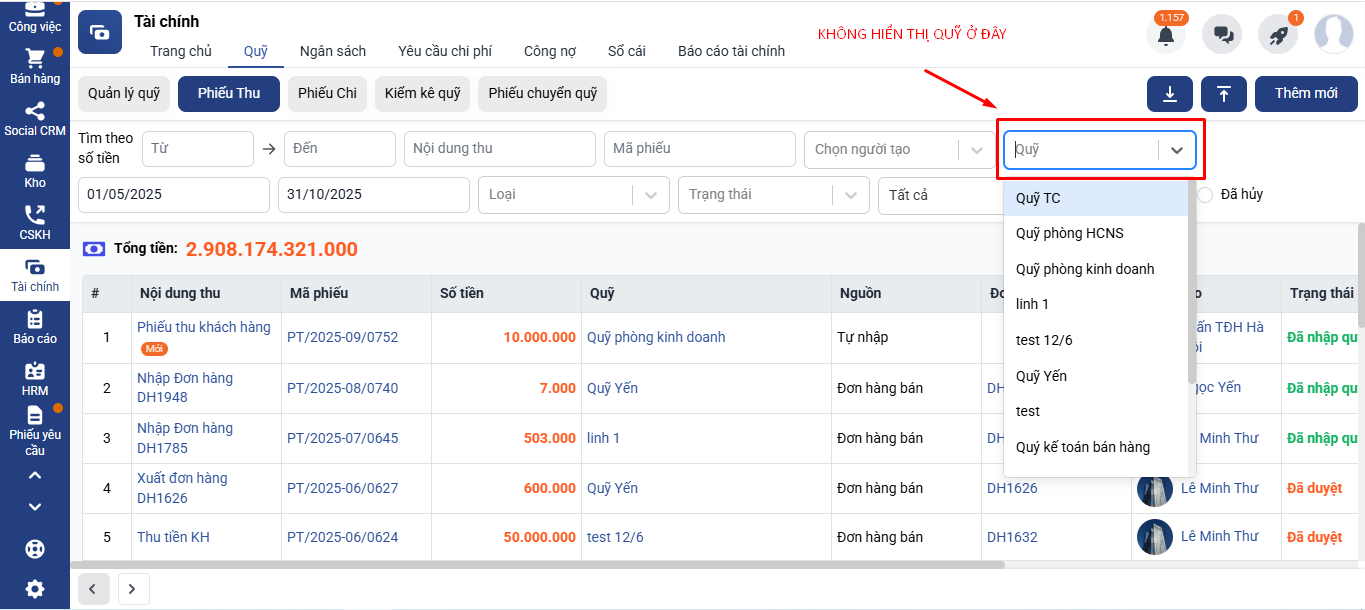This screenshot has width=1365, height=610.
Task: Click the Thêm mới button
Action: point(1306,94)
